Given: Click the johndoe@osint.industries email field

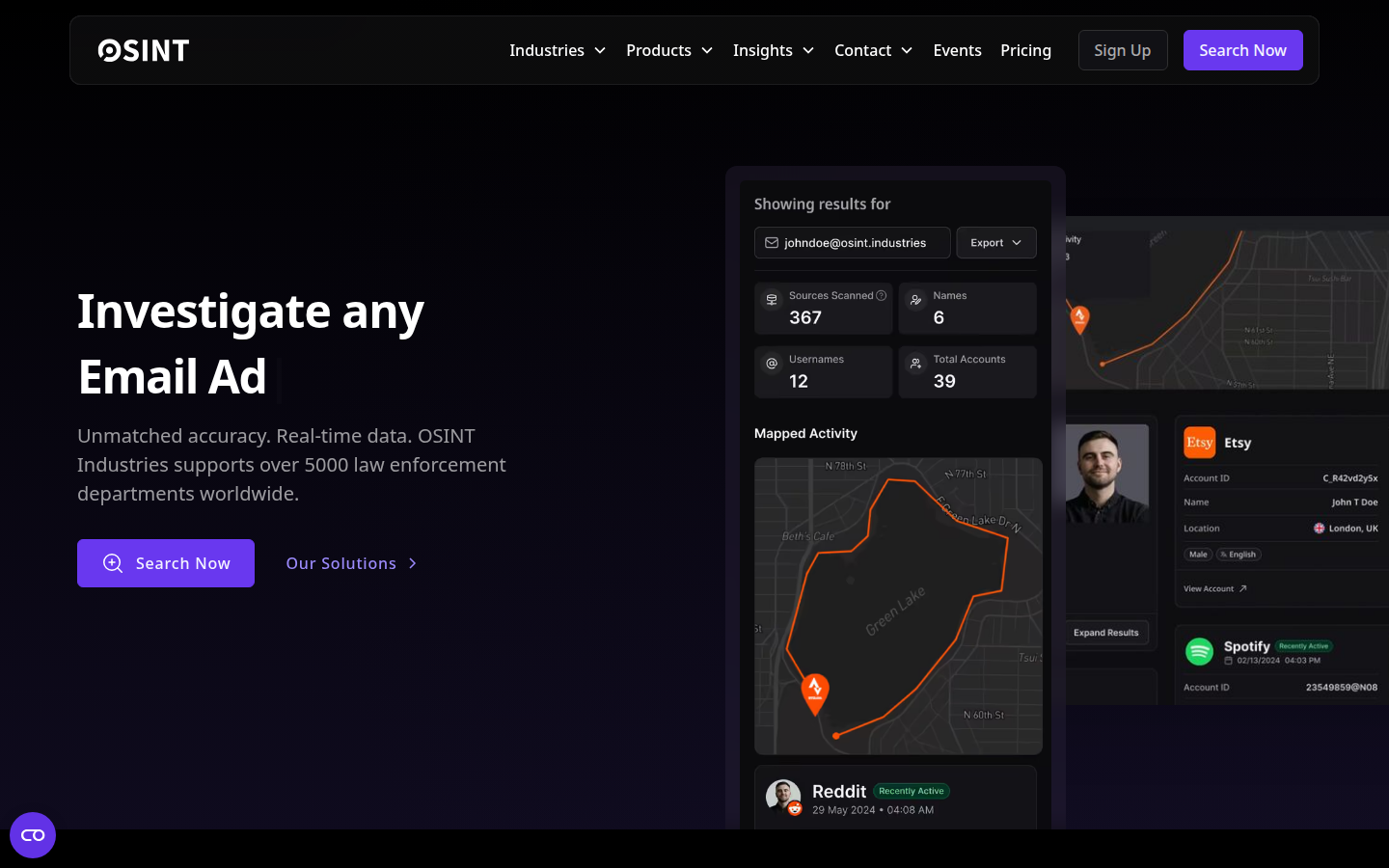Looking at the screenshot, I should pos(853,243).
